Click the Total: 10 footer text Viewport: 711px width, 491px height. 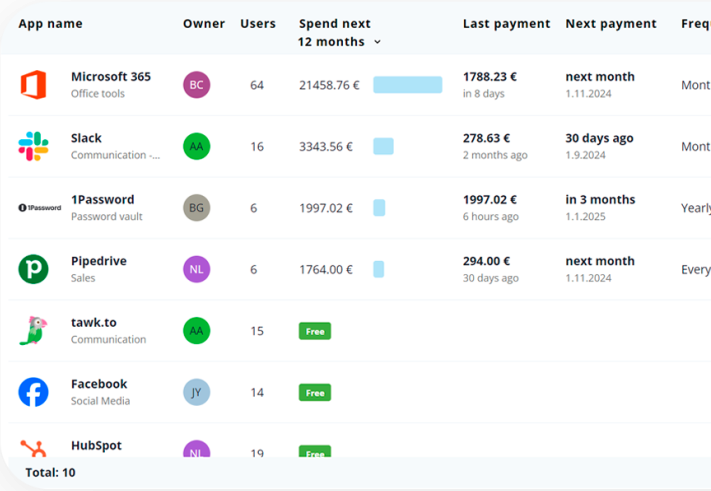pyautogui.click(x=50, y=473)
